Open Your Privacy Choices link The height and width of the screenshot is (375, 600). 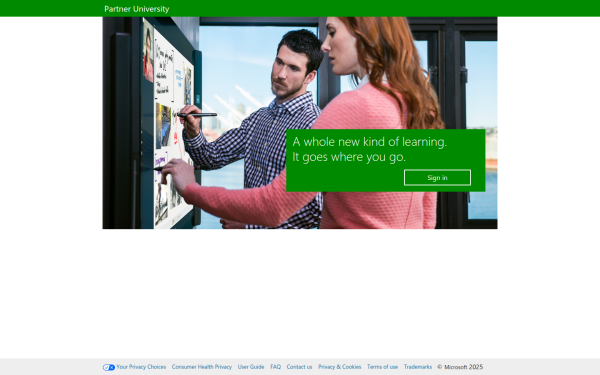[x=141, y=367]
